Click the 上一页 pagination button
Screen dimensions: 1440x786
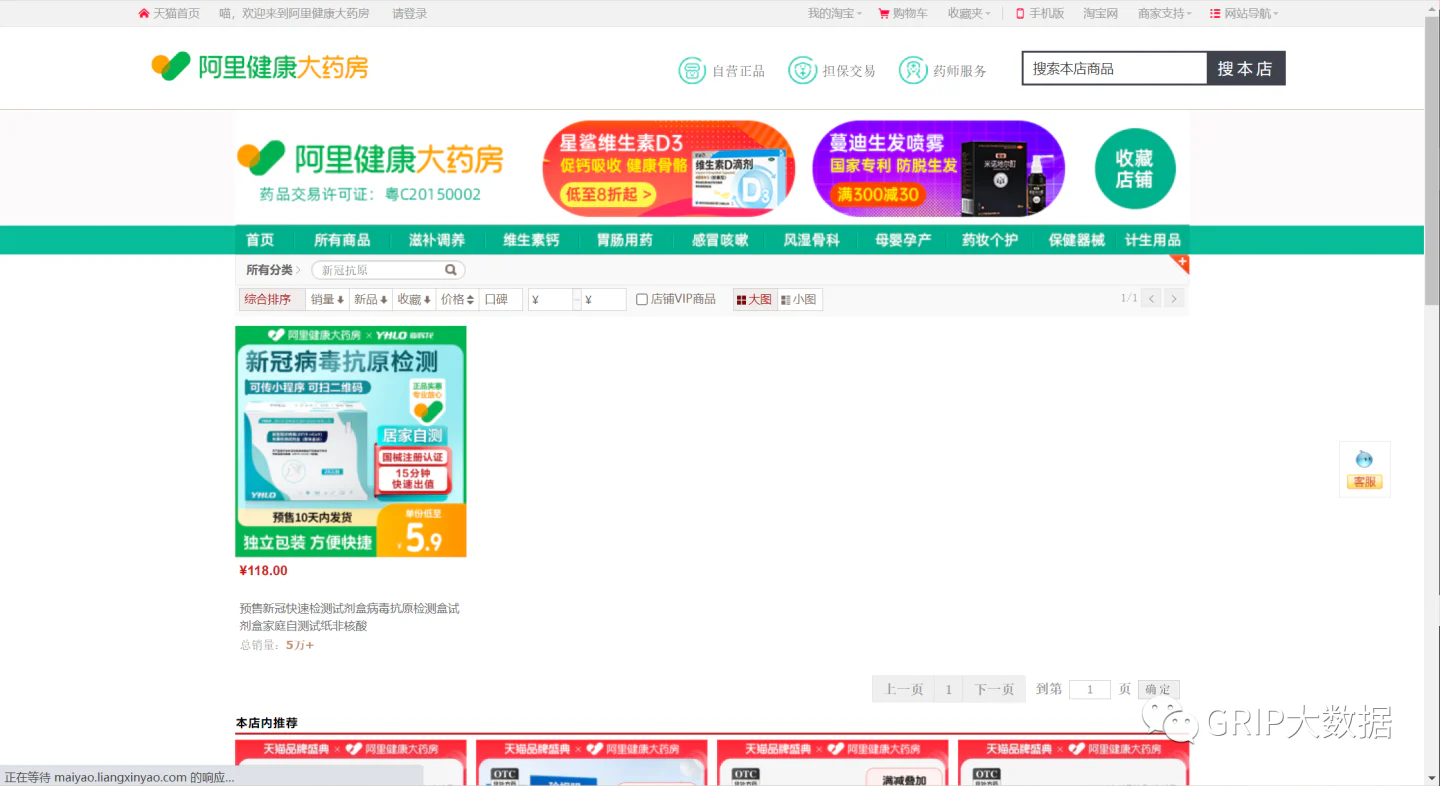[904, 689]
